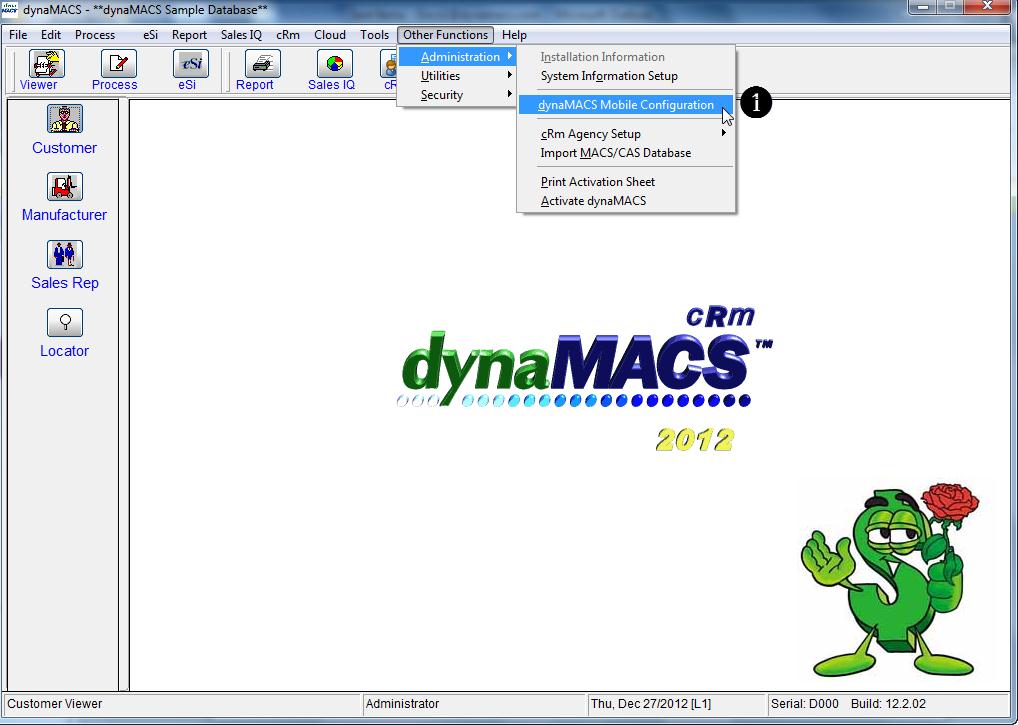Screen dimensions: 1018x725
Task: Click the Sales Rep label link
Action: point(65,283)
